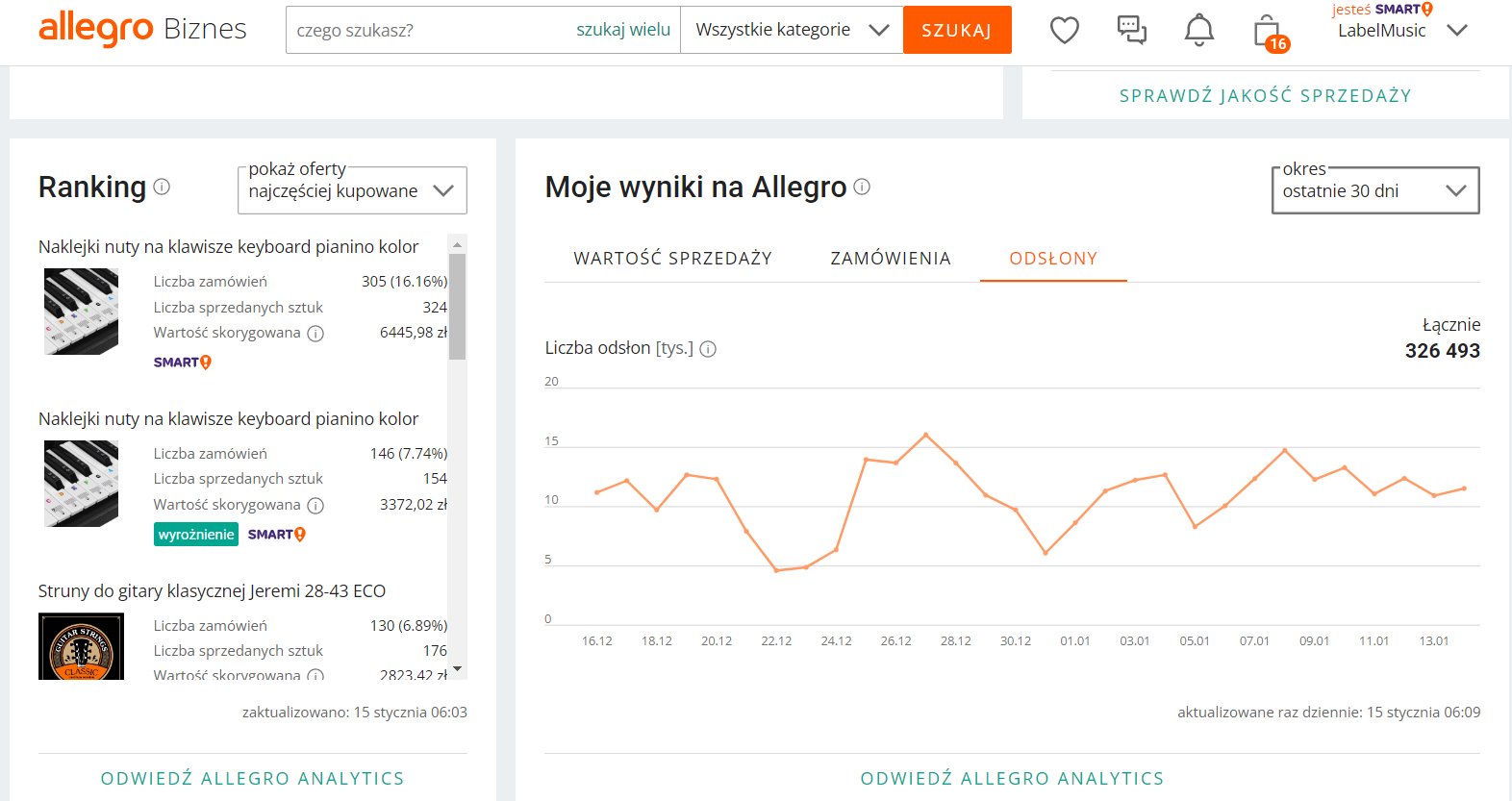Switch to the Zamówienia tab

coord(891,259)
